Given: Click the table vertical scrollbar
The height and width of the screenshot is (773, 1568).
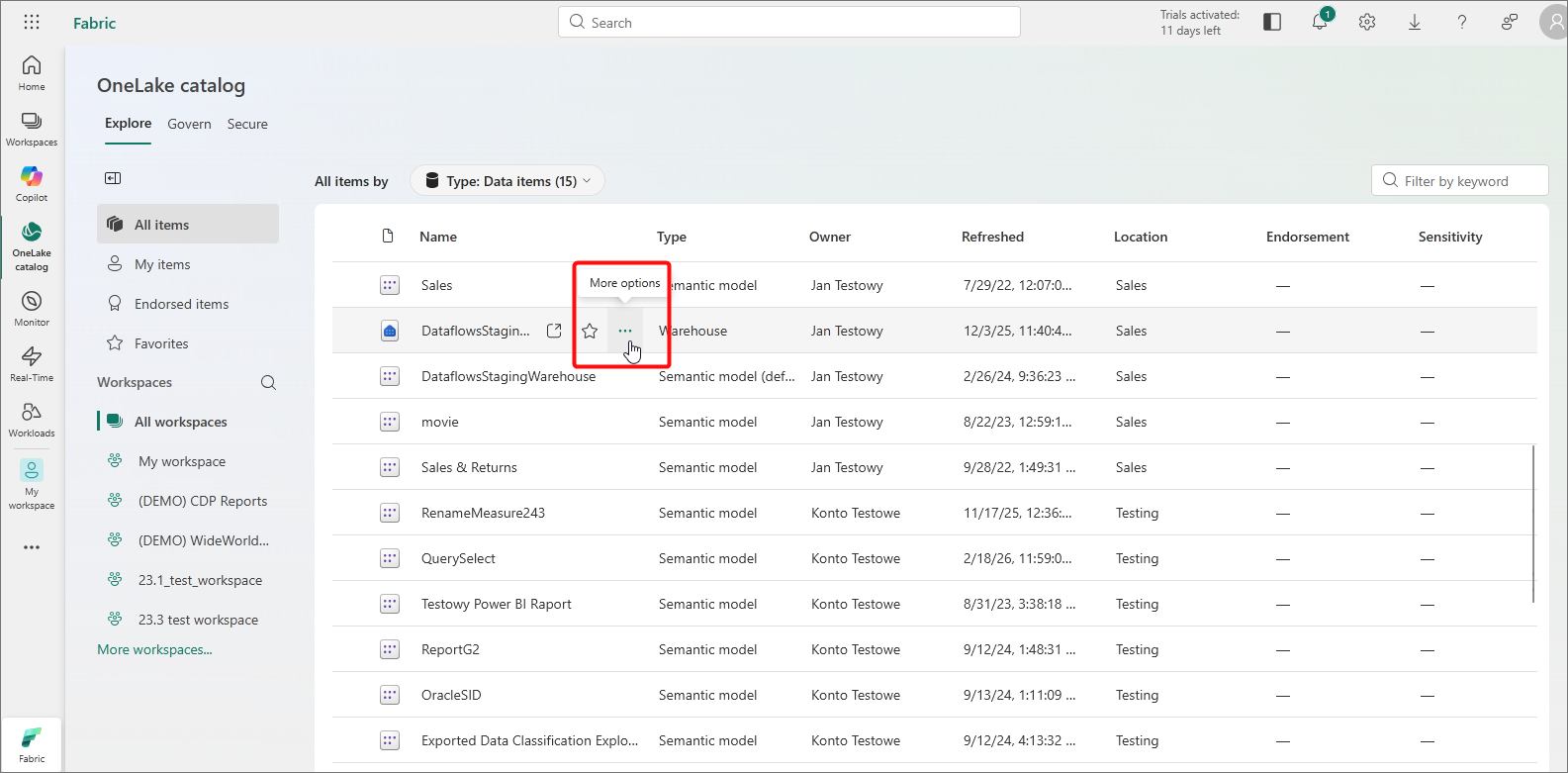Looking at the screenshot, I should [x=1534, y=524].
